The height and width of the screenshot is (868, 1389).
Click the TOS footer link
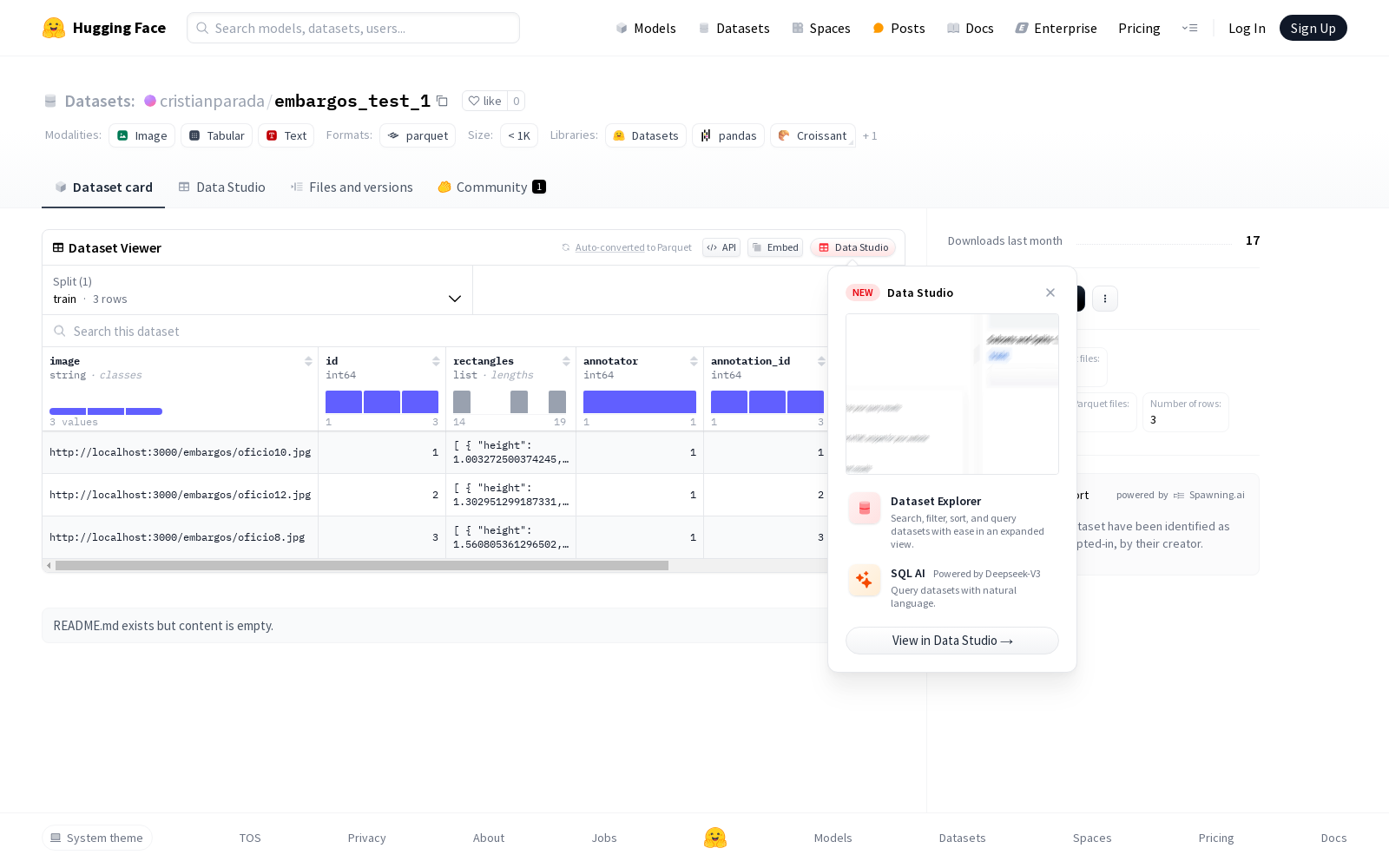pyautogui.click(x=250, y=838)
